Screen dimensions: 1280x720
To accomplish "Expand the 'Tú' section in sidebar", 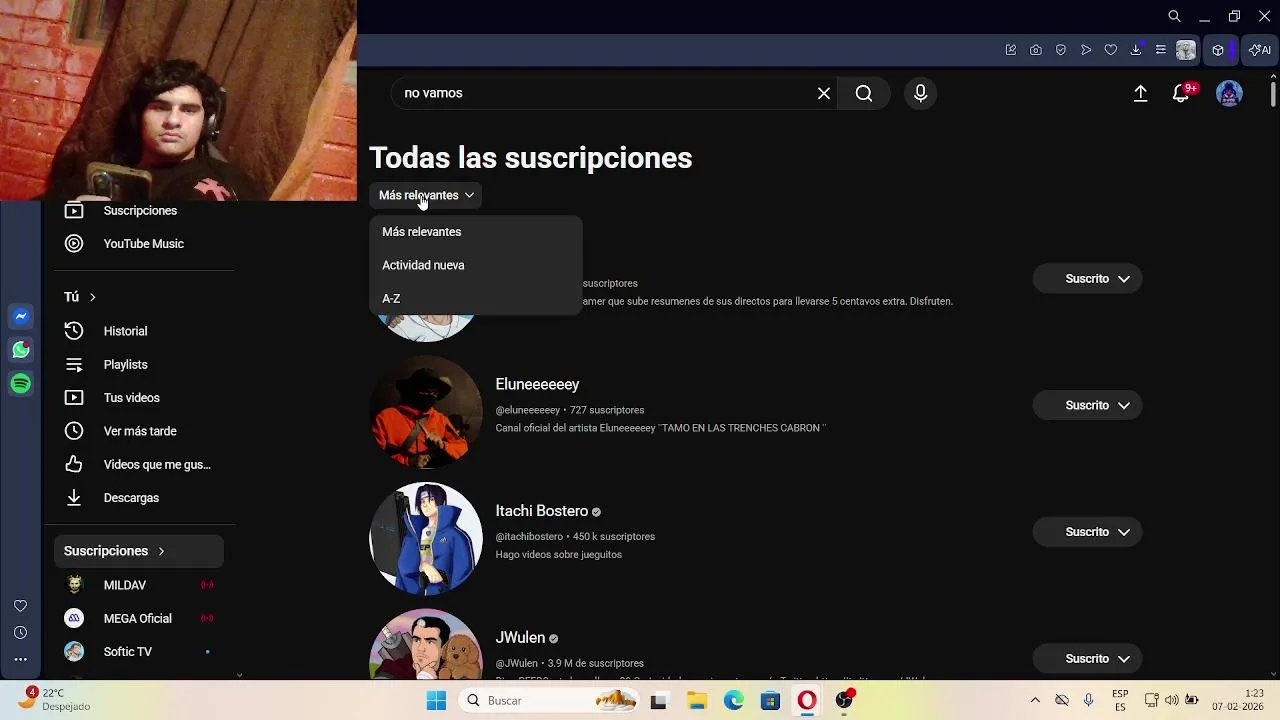I will tap(80, 297).
